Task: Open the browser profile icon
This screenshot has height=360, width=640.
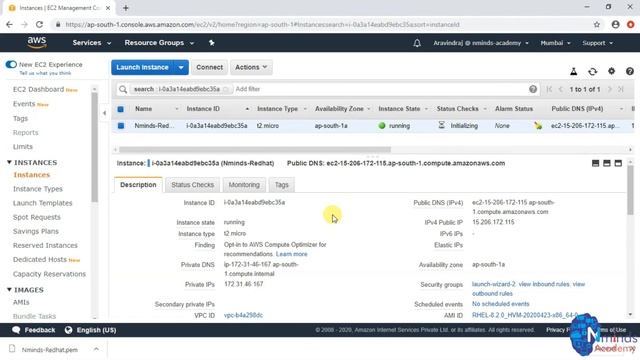Action: (616, 24)
